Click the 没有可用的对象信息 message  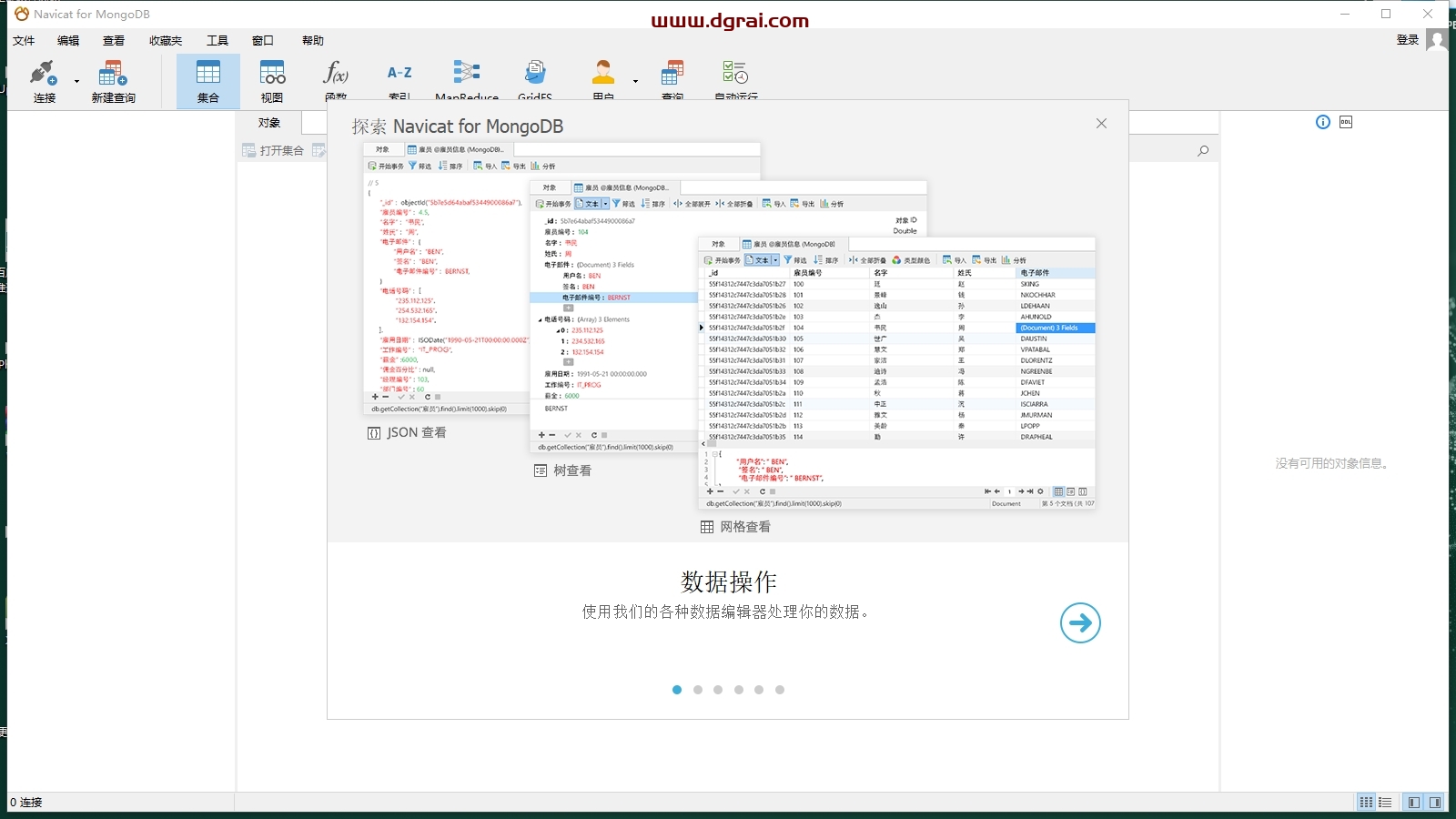click(1333, 463)
